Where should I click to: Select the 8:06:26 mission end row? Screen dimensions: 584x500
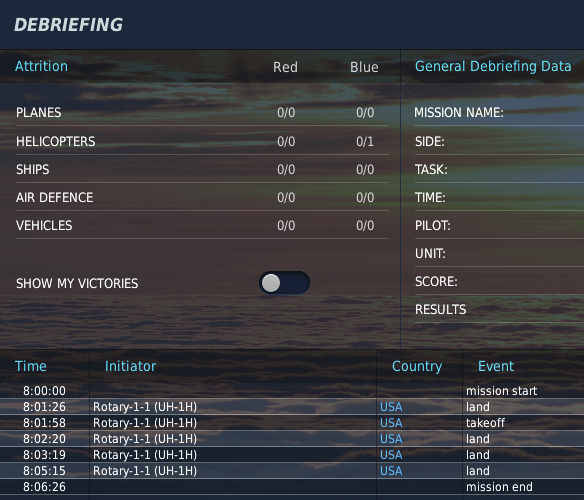pyautogui.click(x=292, y=487)
